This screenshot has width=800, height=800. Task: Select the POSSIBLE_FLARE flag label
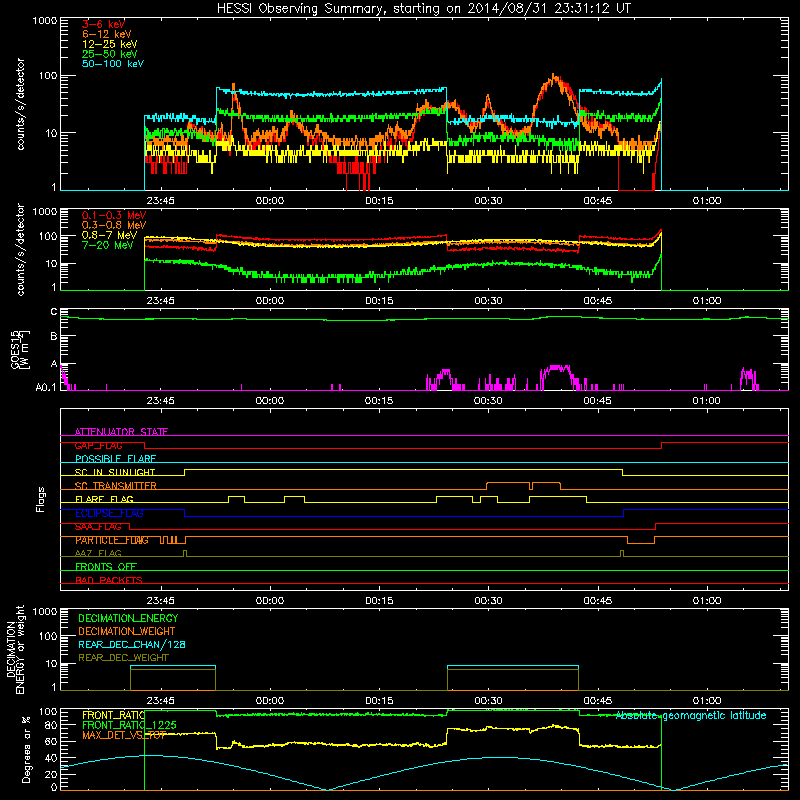tap(115, 459)
